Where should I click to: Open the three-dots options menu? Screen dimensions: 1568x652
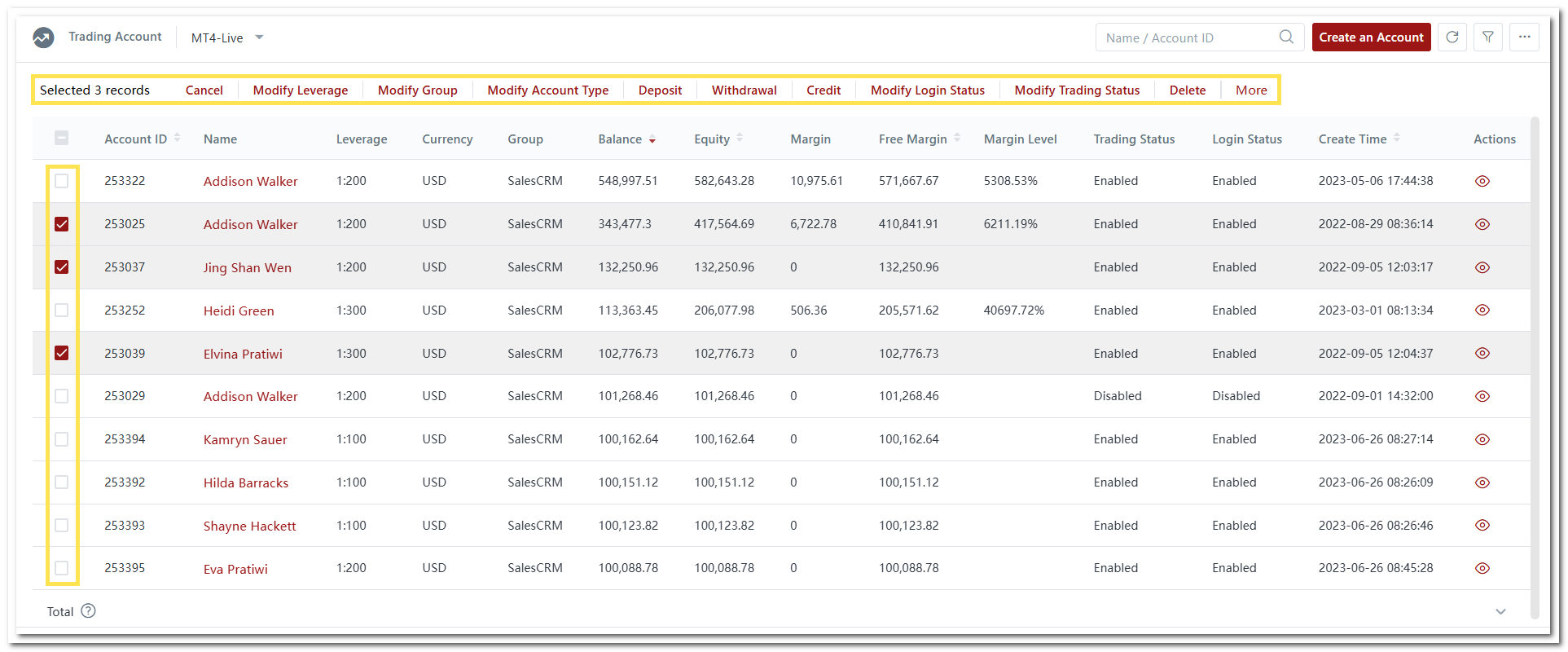tap(1524, 37)
